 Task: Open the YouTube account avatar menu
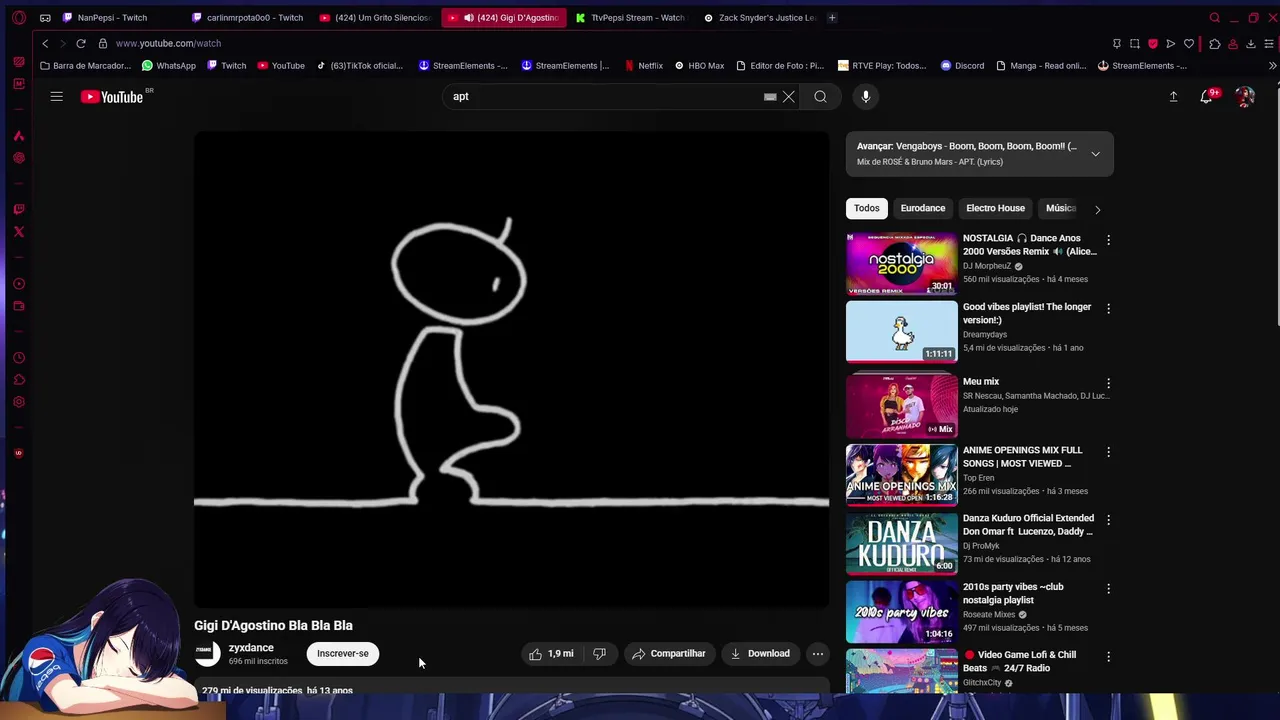pyautogui.click(x=1245, y=97)
